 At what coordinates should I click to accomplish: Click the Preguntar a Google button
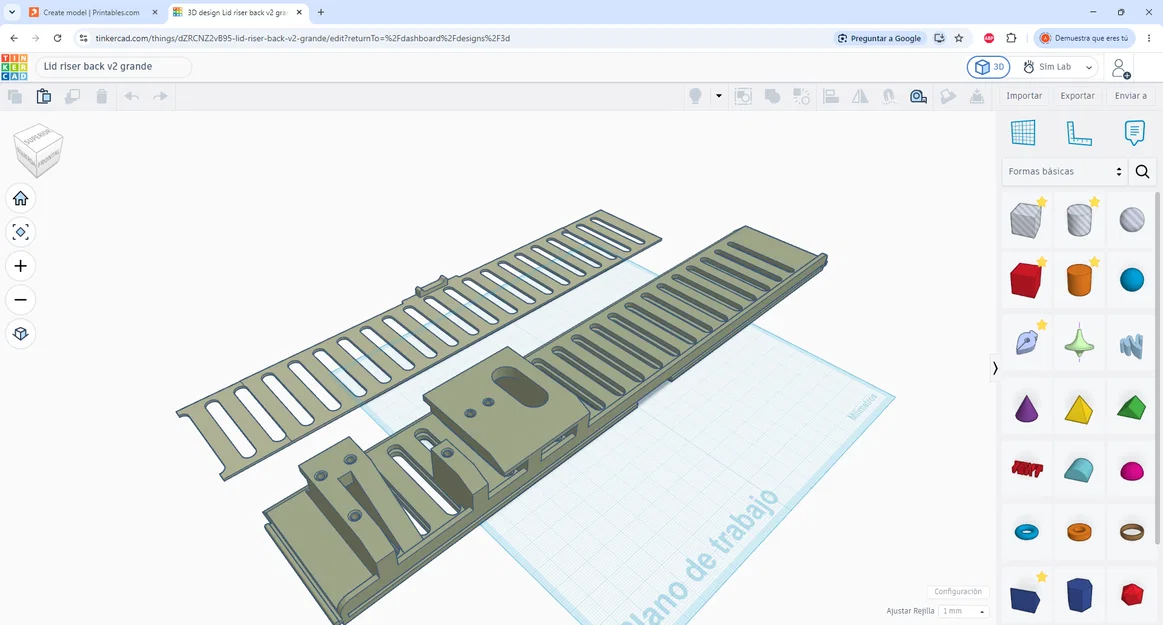(x=880, y=38)
